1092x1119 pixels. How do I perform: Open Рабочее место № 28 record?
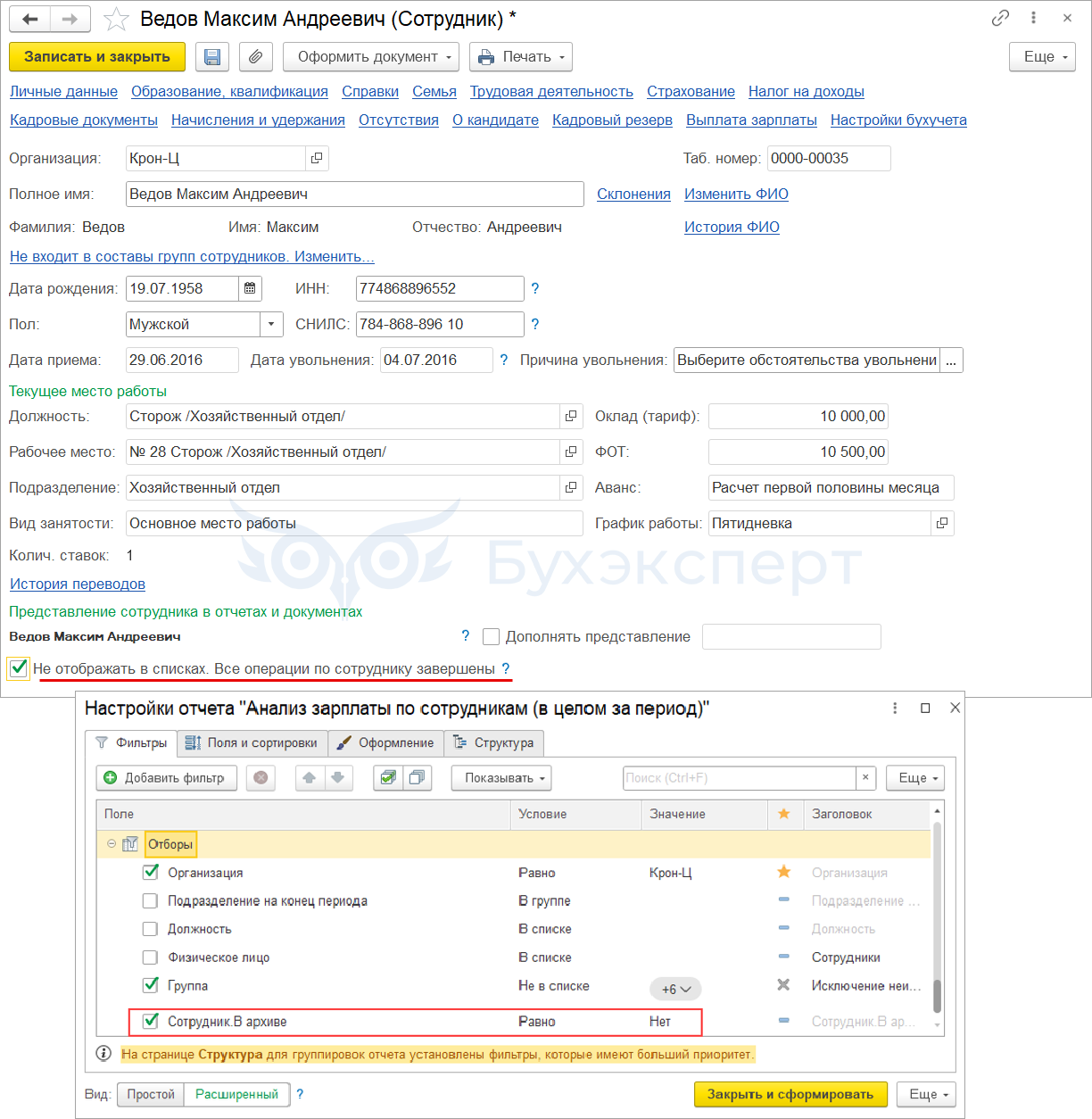tap(571, 452)
